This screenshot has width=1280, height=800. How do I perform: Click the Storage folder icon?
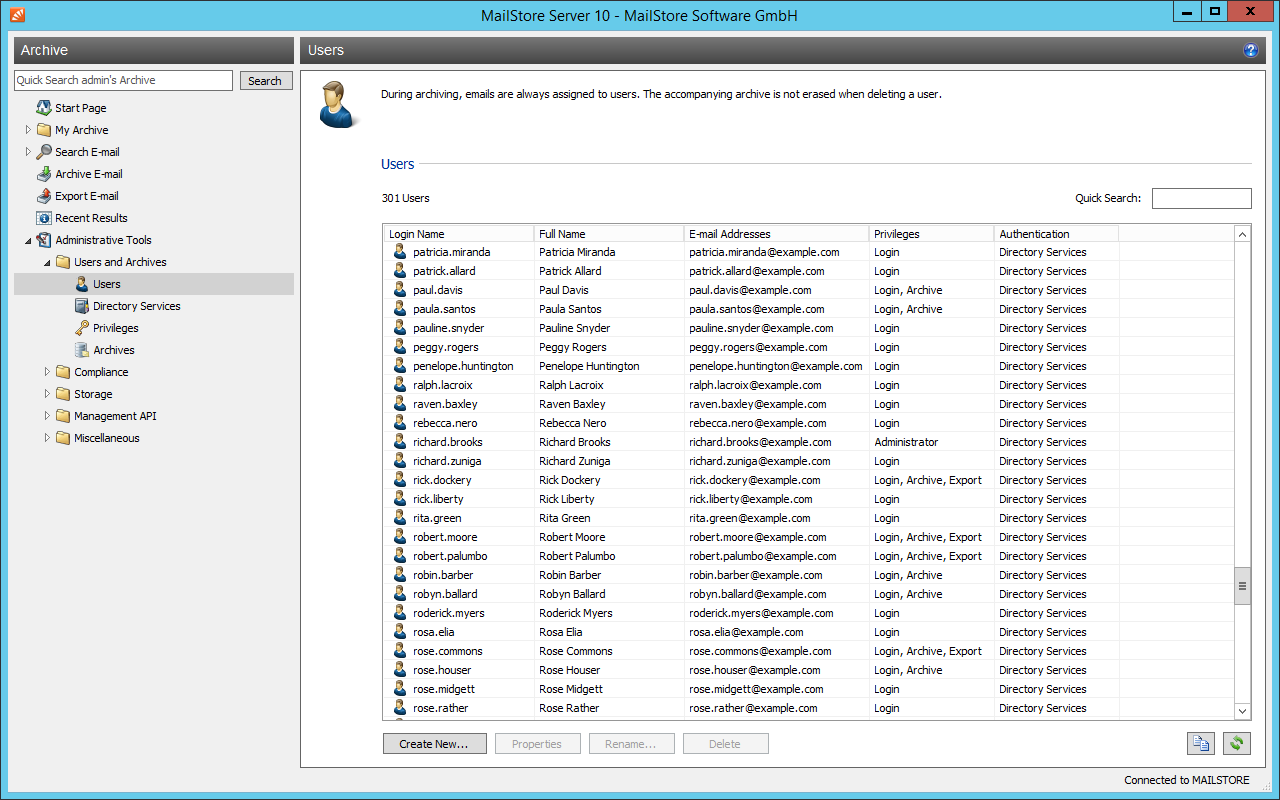pos(63,394)
